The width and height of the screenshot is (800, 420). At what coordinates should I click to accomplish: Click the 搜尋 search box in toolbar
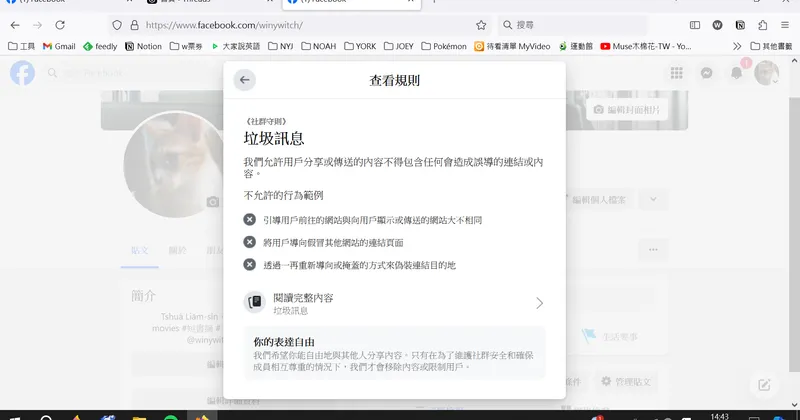coord(571,25)
